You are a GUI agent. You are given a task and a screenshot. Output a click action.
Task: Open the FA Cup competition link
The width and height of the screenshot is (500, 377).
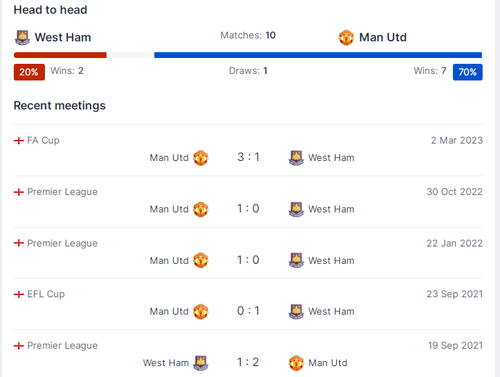43,140
